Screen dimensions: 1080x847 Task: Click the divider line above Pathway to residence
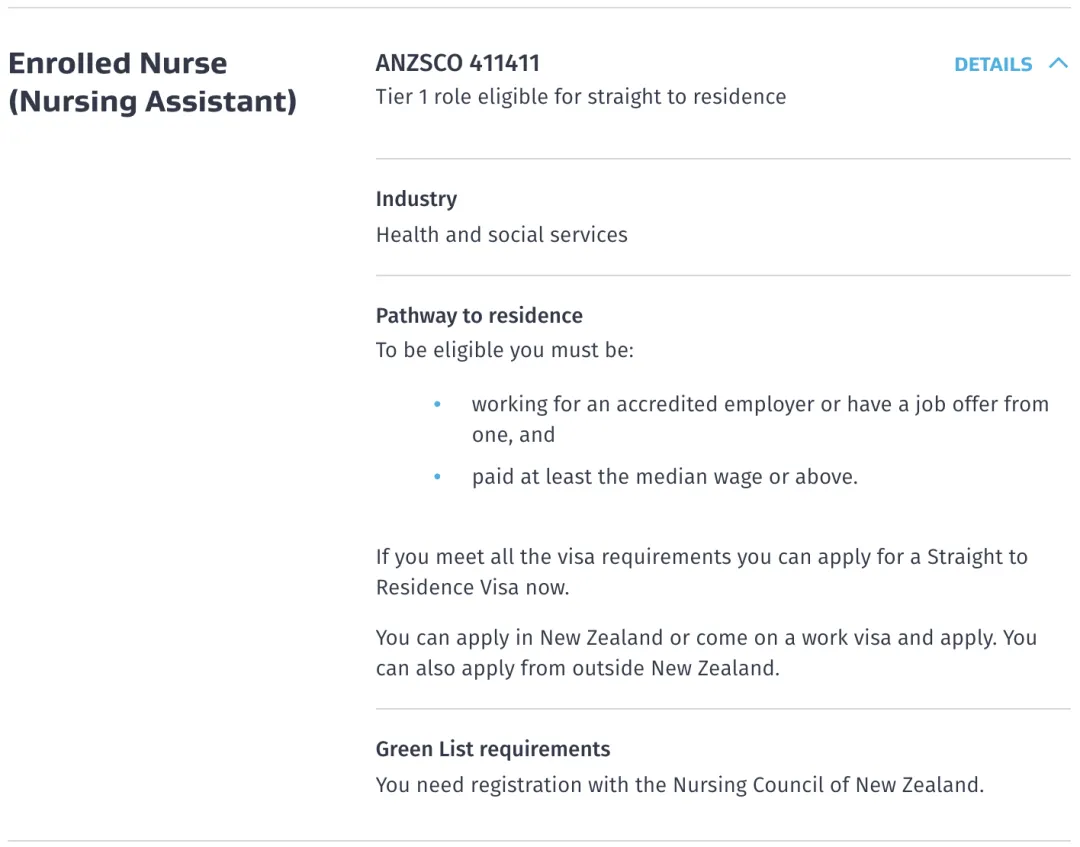pyautogui.click(x=723, y=275)
